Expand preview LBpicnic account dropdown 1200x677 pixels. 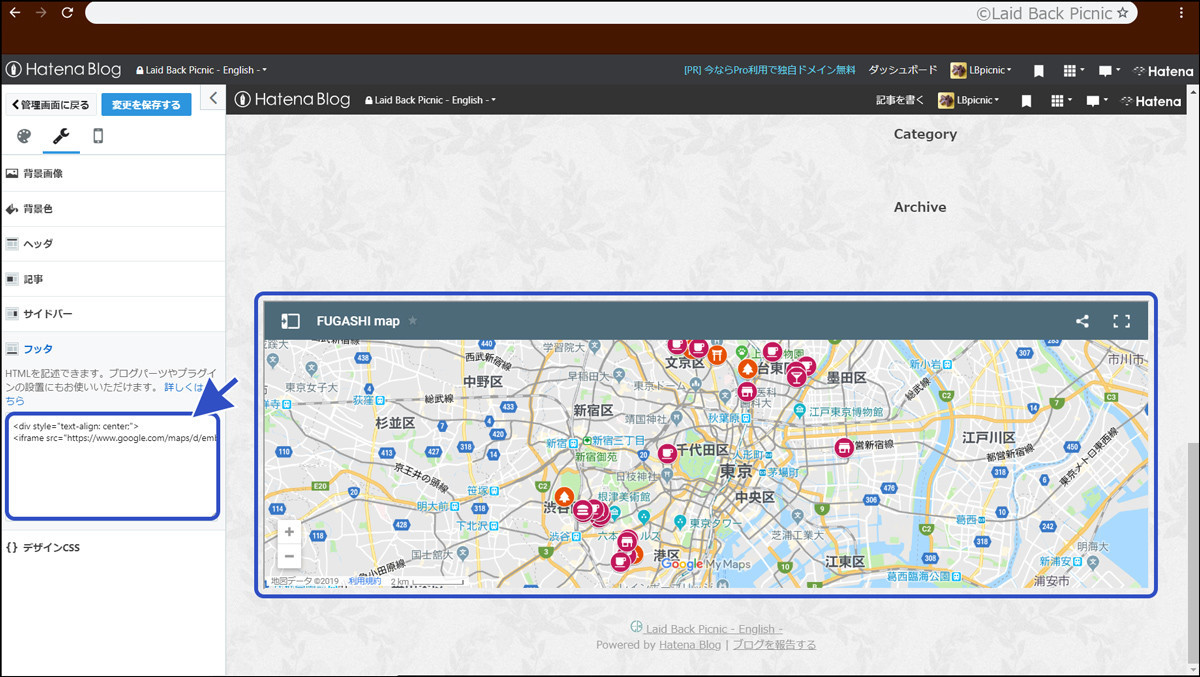pyautogui.click(x=968, y=100)
